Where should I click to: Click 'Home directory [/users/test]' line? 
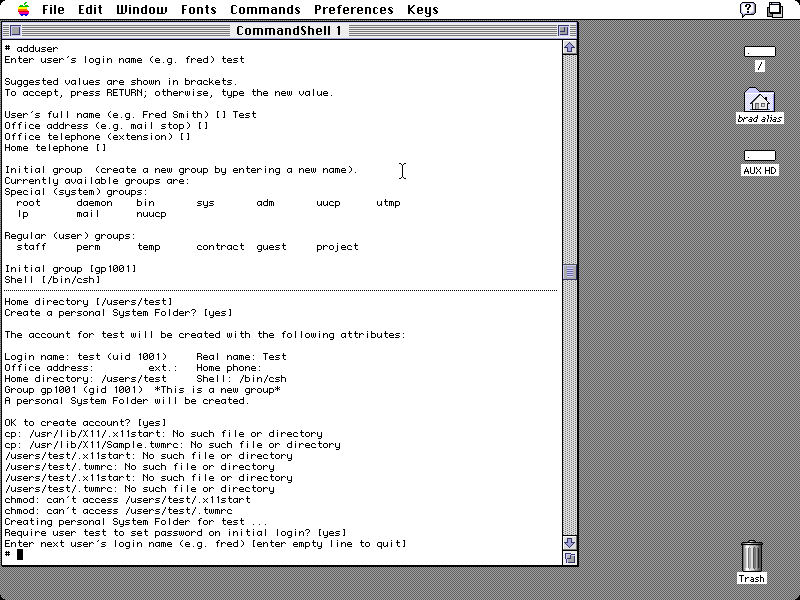click(89, 302)
